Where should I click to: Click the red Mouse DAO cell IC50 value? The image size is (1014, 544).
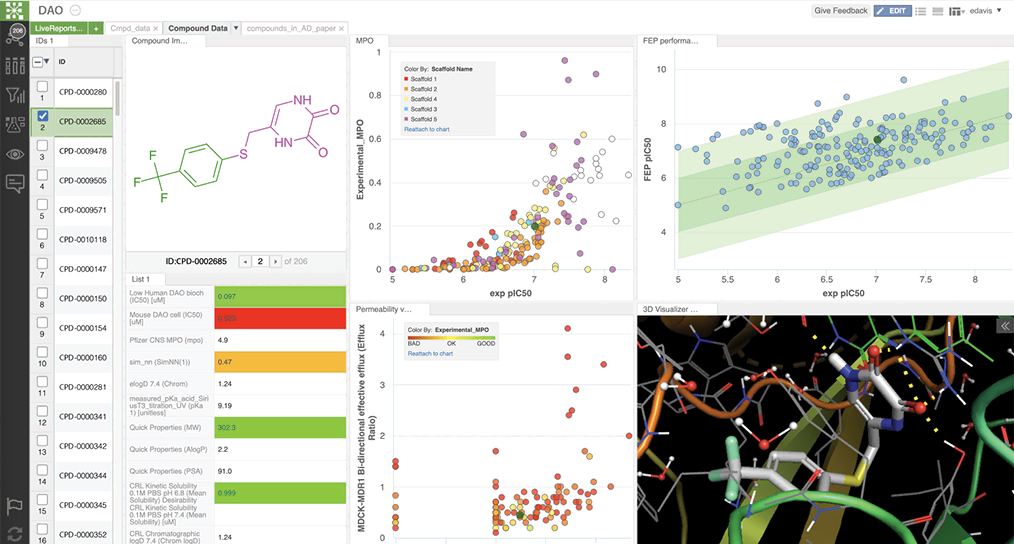click(x=281, y=319)
